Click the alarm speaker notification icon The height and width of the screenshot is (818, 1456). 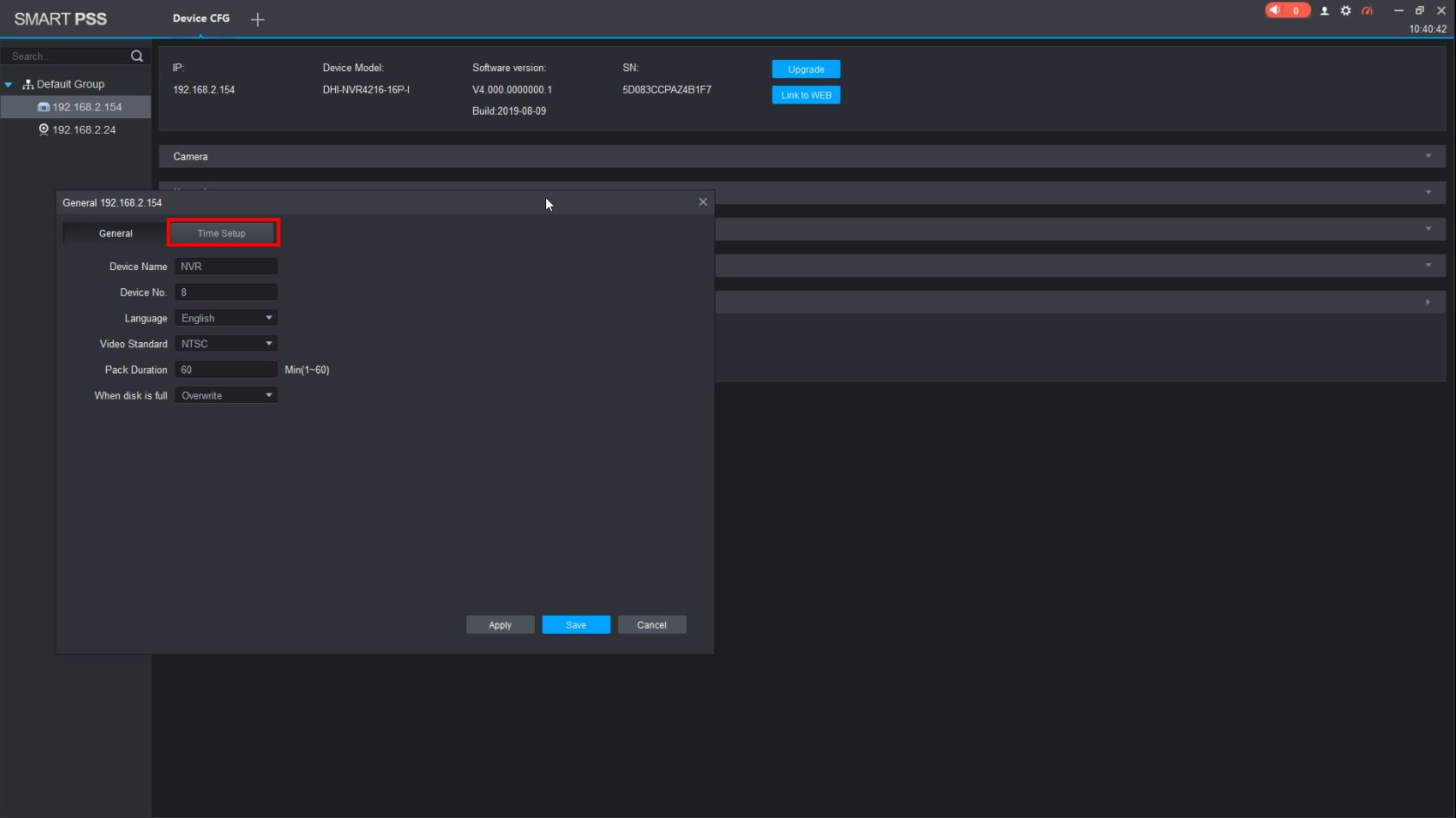tap(1275, 10)
